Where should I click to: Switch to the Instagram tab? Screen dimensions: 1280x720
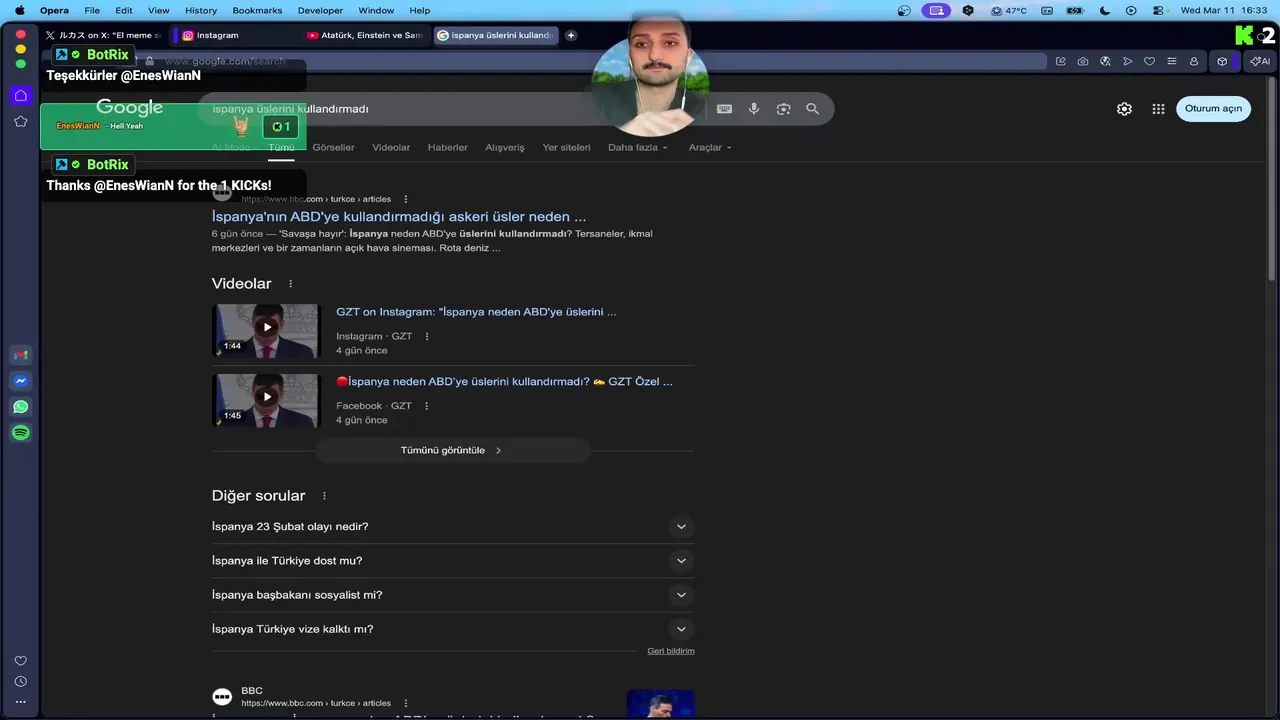pos(236,35)
